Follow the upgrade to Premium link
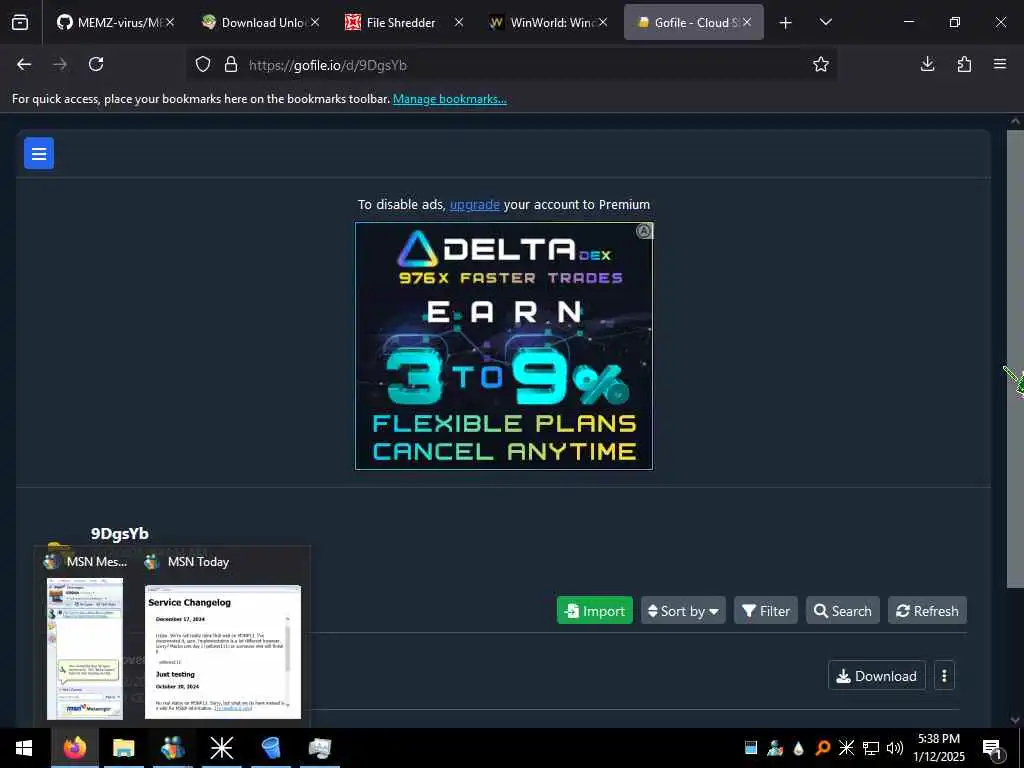 pos(475,204)
